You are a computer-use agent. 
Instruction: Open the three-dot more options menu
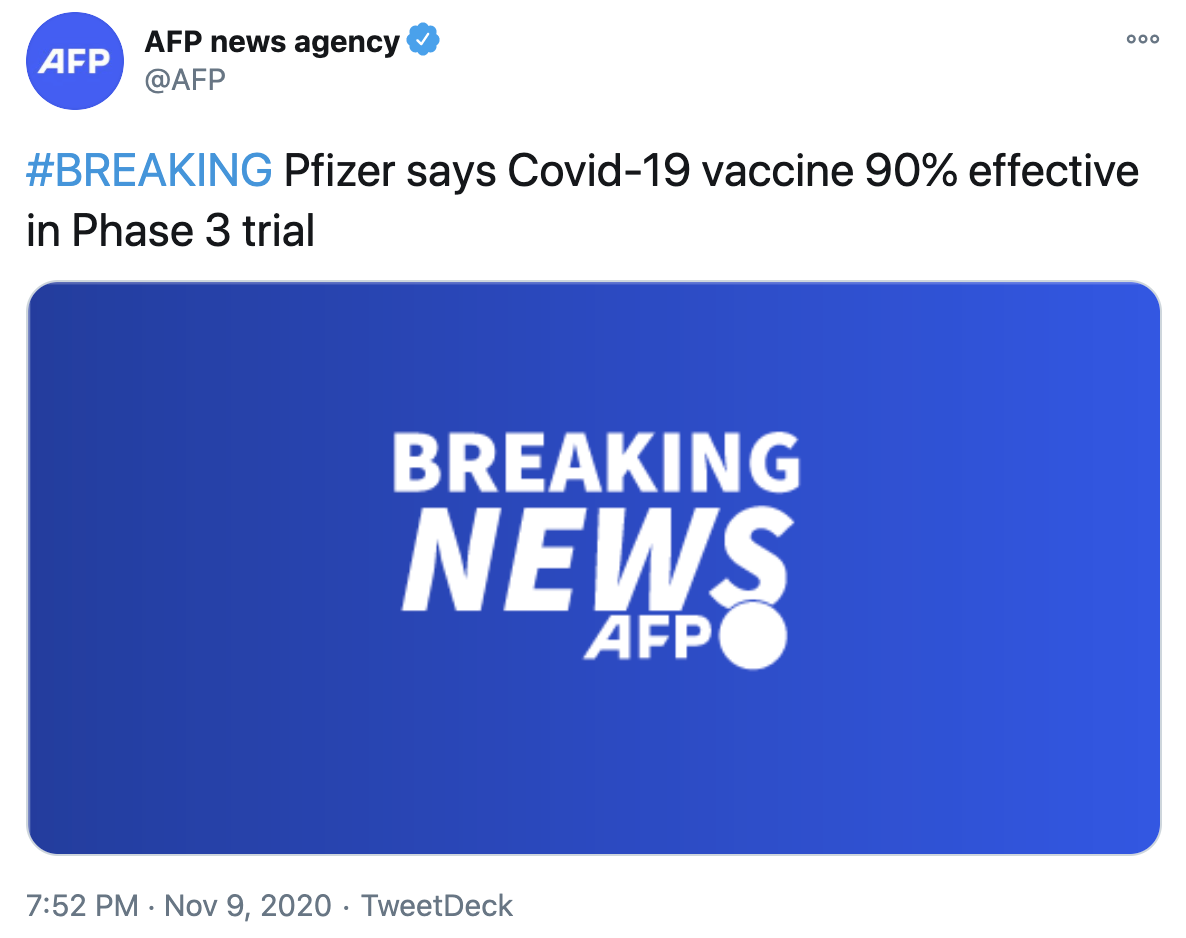[x=1142, y=40]
